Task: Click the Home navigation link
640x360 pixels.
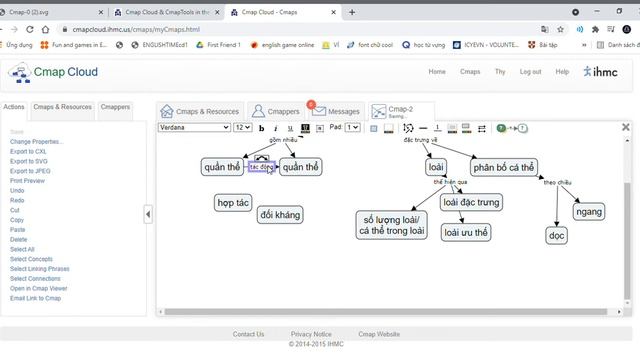Action: 437,71
